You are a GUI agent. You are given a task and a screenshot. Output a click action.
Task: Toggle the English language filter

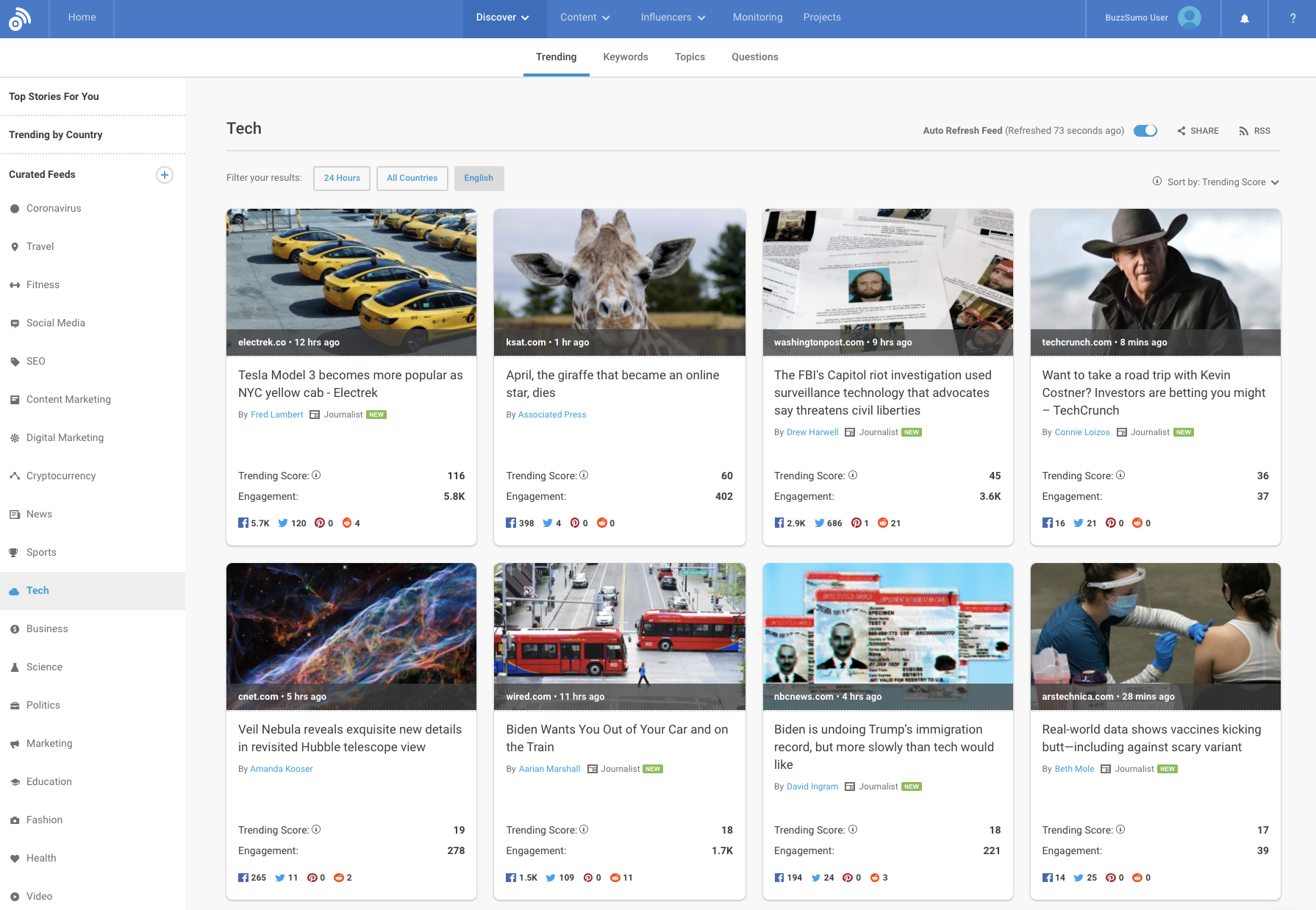(479, 178)
